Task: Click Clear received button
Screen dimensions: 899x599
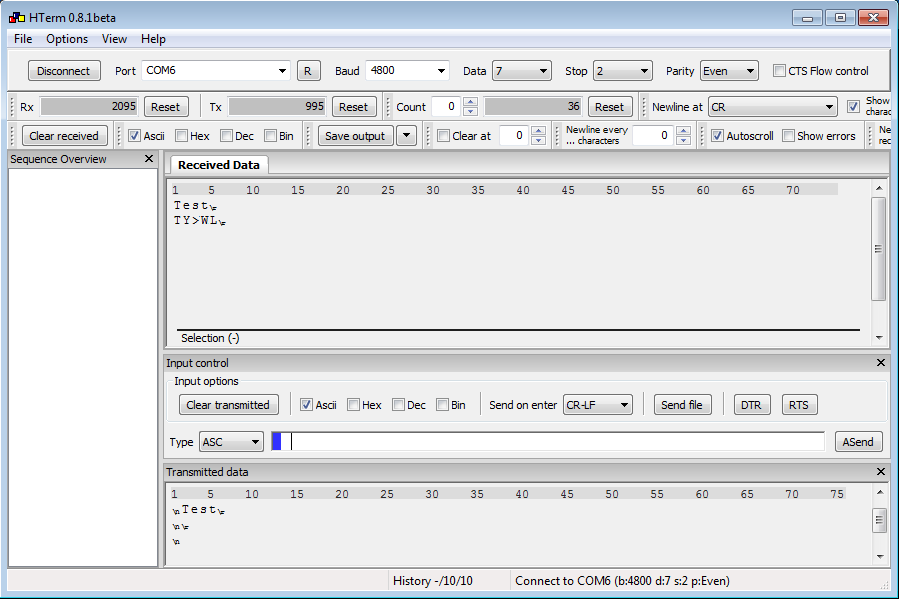Action: tap(64, 136)
